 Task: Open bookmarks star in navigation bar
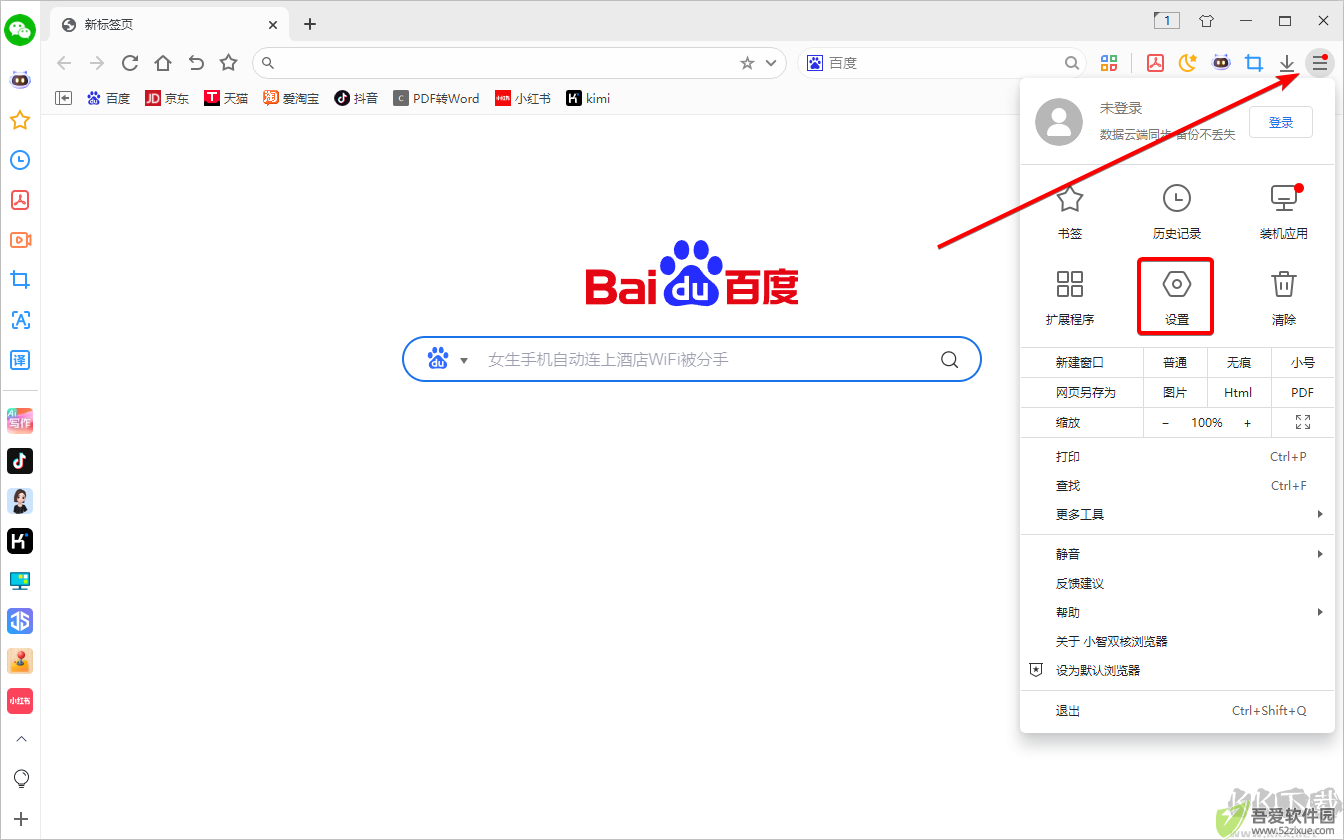(x=229, y=63)
